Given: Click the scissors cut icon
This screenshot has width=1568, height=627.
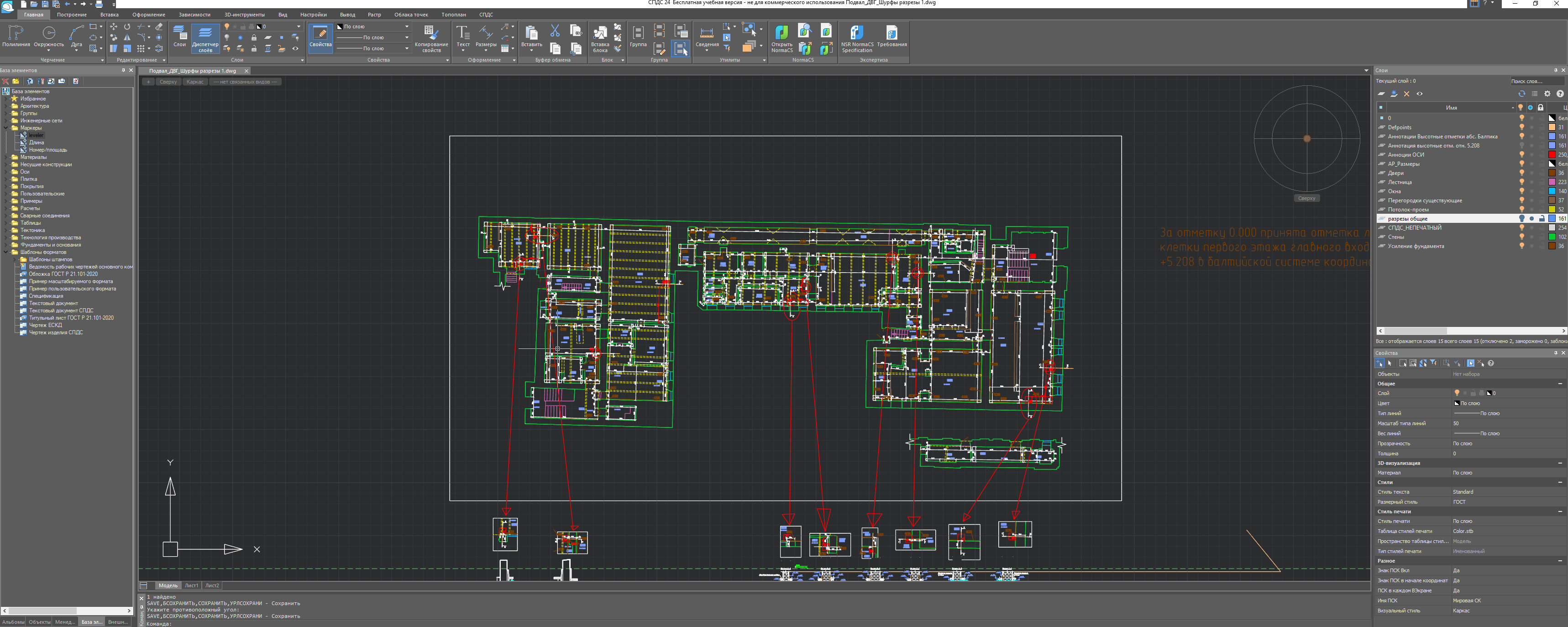Looking at the screenshot, I should click(555, 30).
